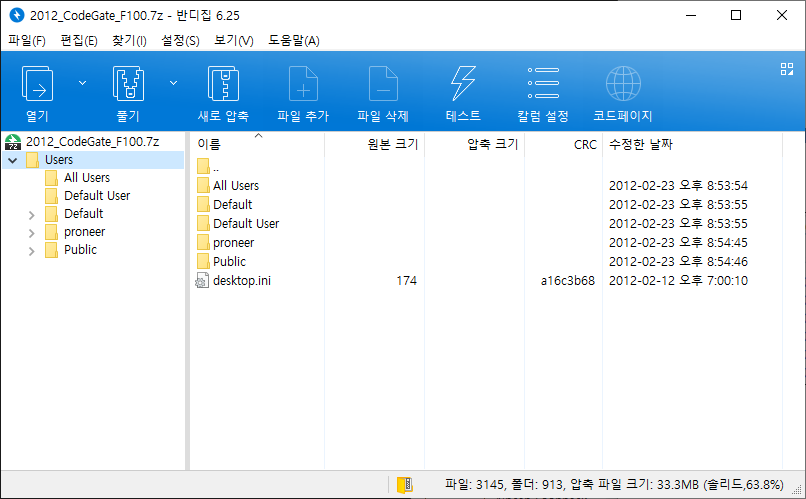Click the archive security icon in the status bar

(405, 485)
